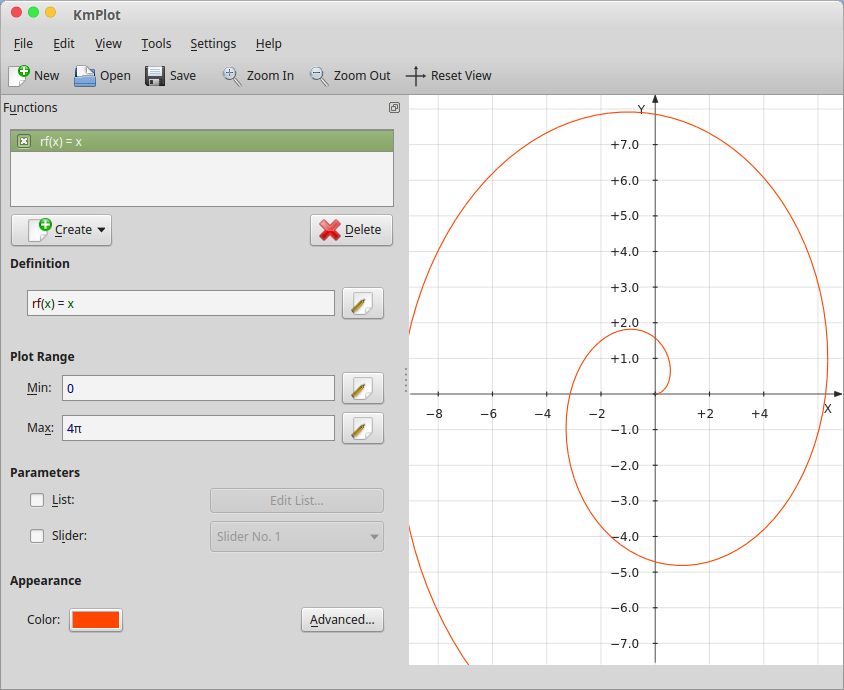Screen dimensions: 844x690
Task: Open the Settings menu
Action: (x=213, y=44)
